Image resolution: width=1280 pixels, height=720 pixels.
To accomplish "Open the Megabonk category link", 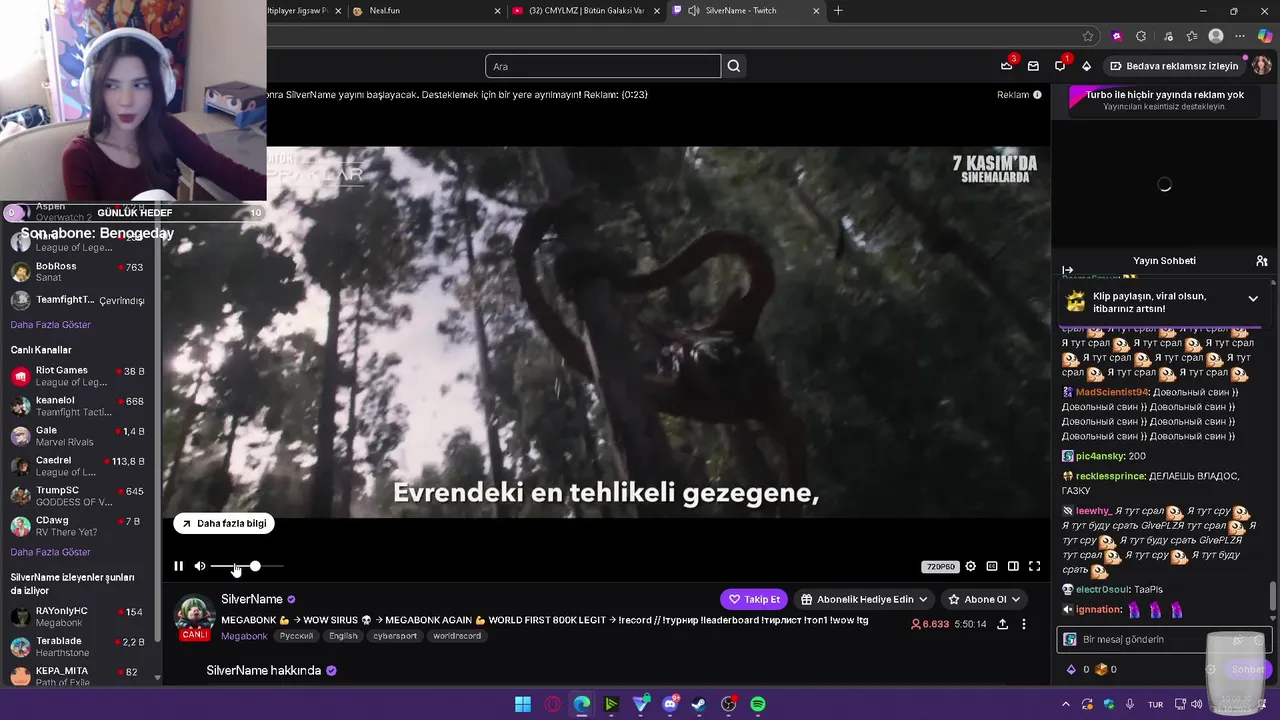I will pyautogui.click(x=244, y=636).
